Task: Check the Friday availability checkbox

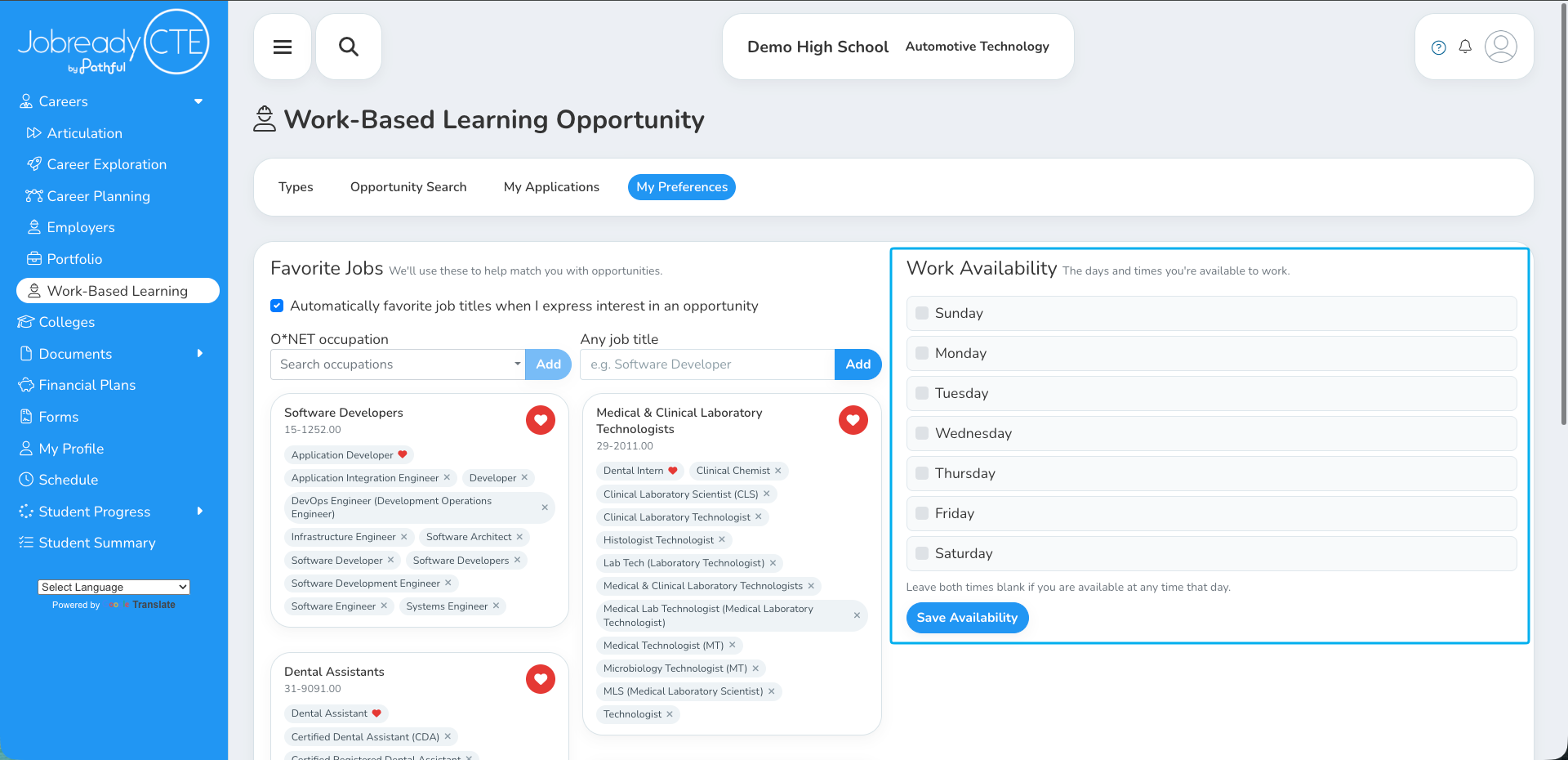Action: [x=922, y=513]
